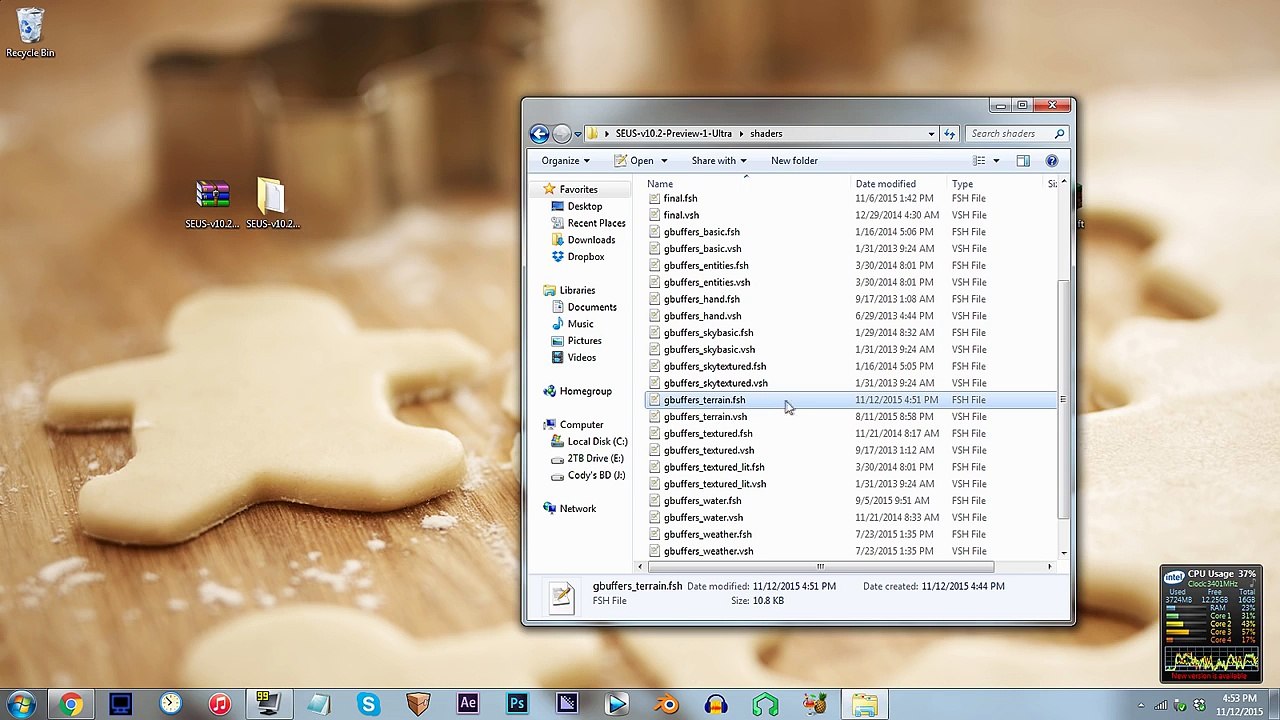Select the final.vsh file
Image resolution: width=1280 pixels, height=720 pixels.
pyautogui.click(x=681, y=215)
